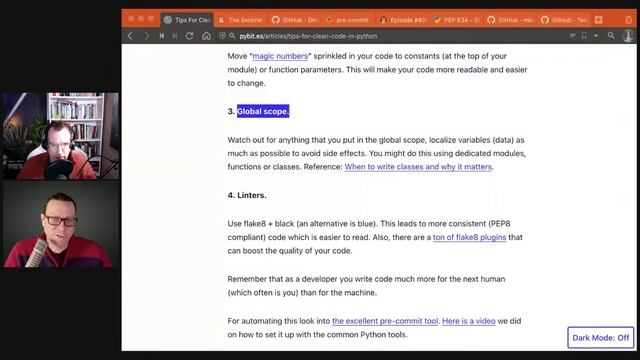
Task: Open the address bar dropdown arrow
Action: pyautogui.click(x=596, y=36)
